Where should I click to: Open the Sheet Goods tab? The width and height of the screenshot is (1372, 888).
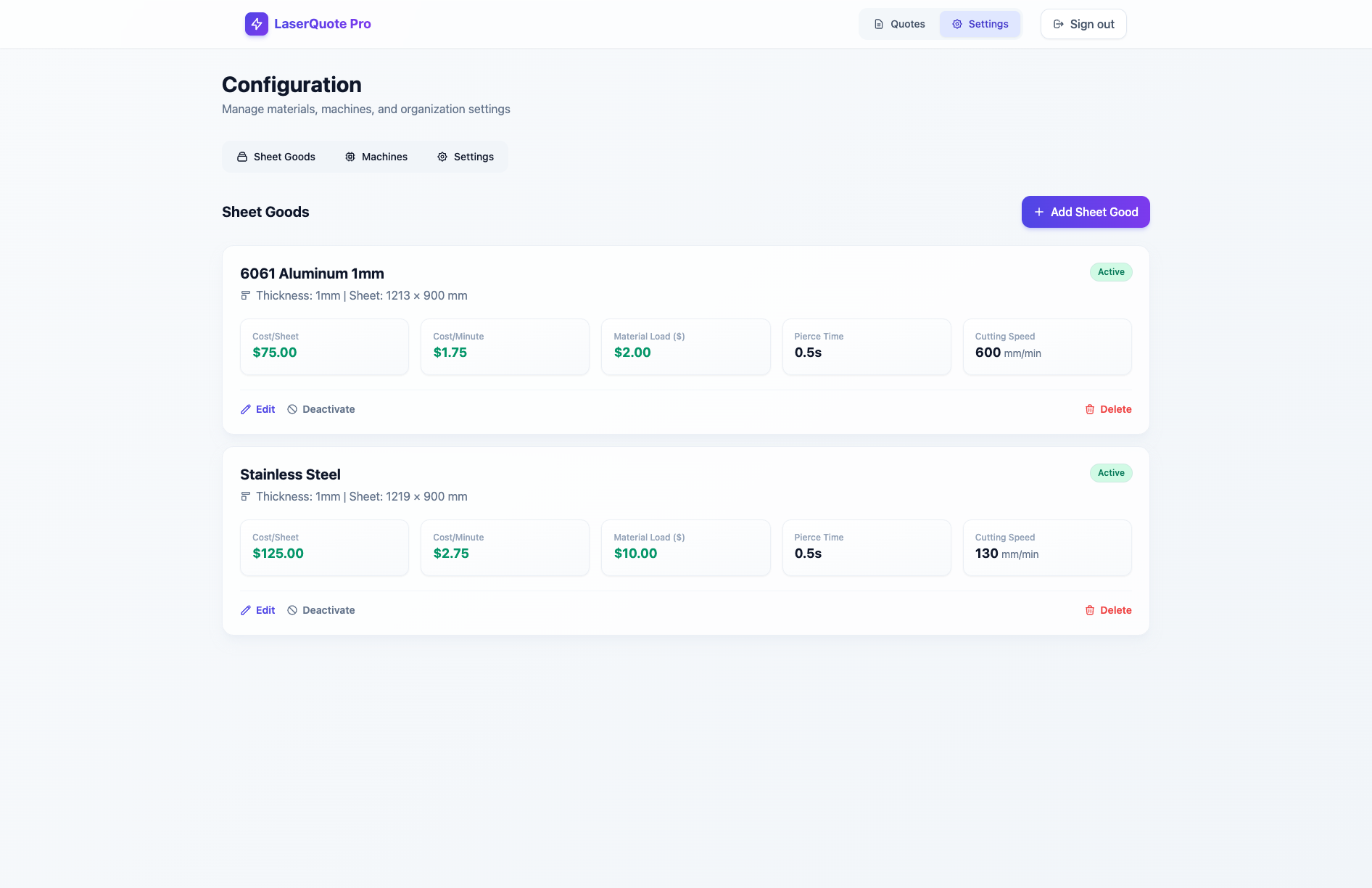pyautogui.click(x=276, y=157)
